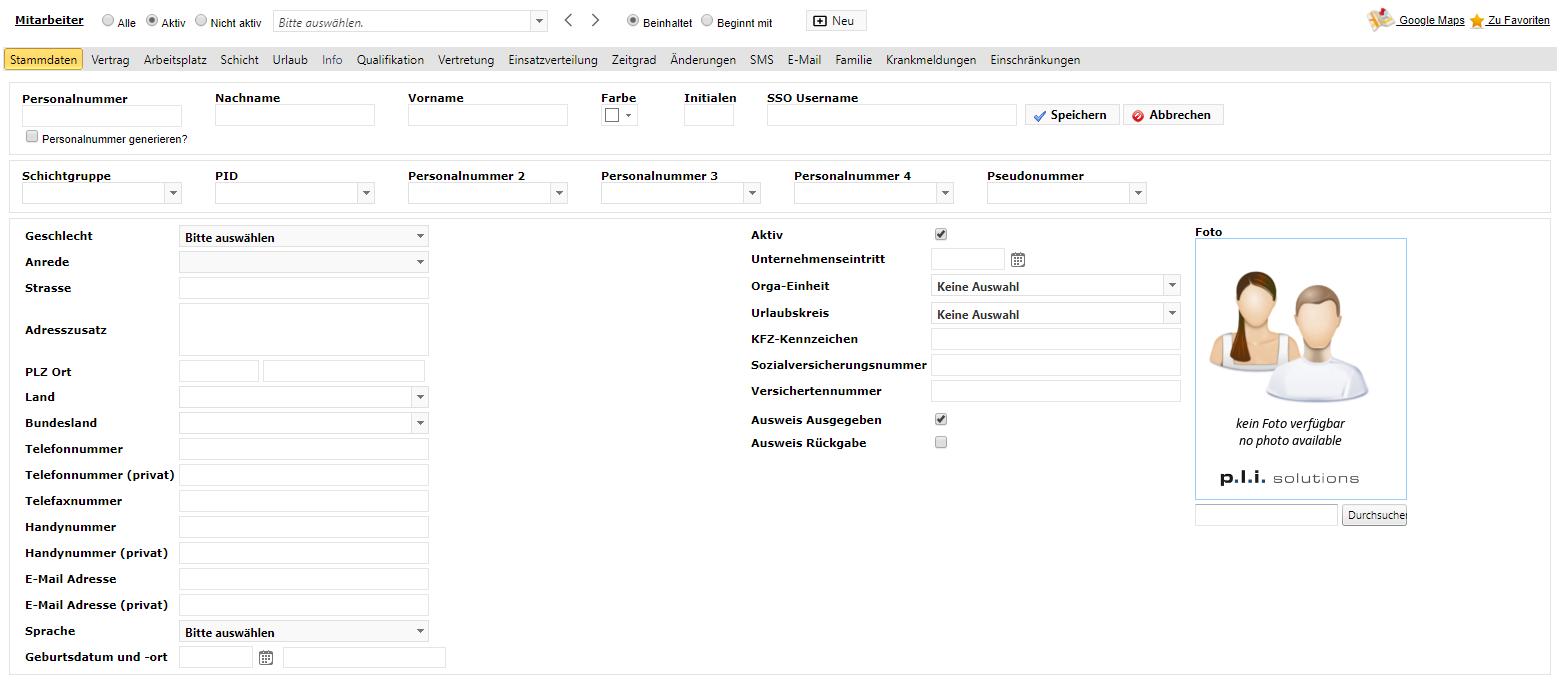
Task: Go to next employee arrow
Action: [x=595, y=20]
